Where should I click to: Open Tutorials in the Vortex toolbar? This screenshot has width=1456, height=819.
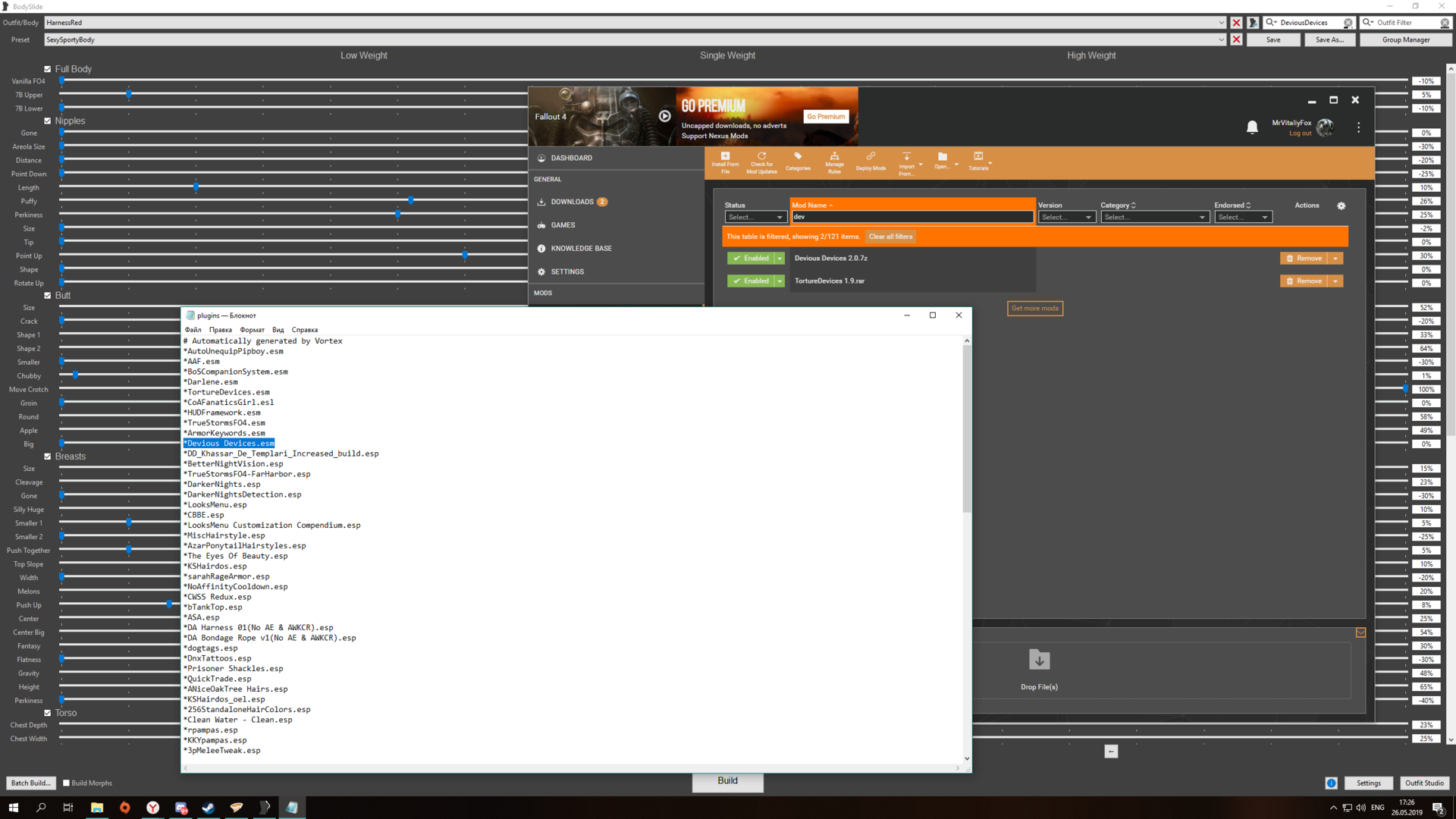(978, 162)
